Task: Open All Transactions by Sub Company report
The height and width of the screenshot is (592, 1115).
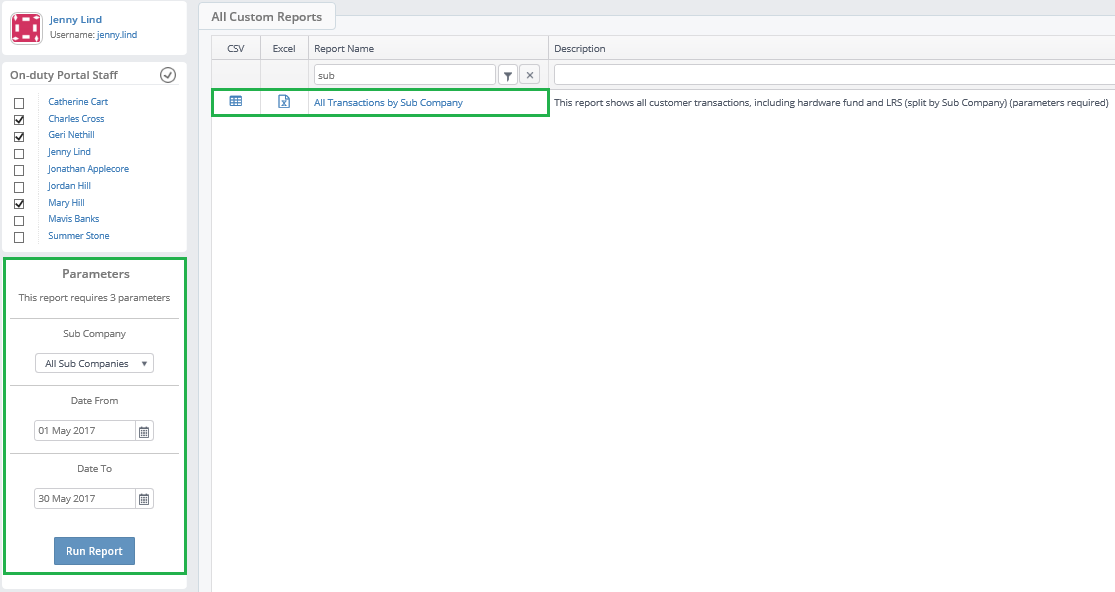Action: tap(388, 102)
